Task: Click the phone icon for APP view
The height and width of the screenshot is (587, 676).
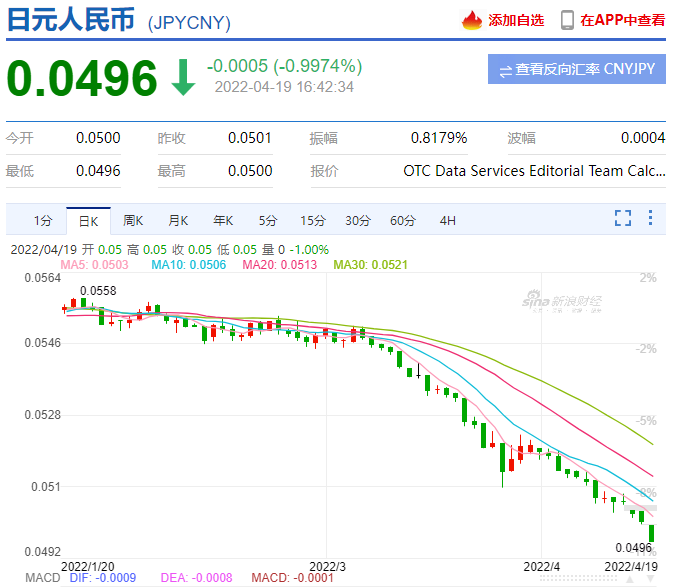Action: pyautogui.click(x=567, y=20)
